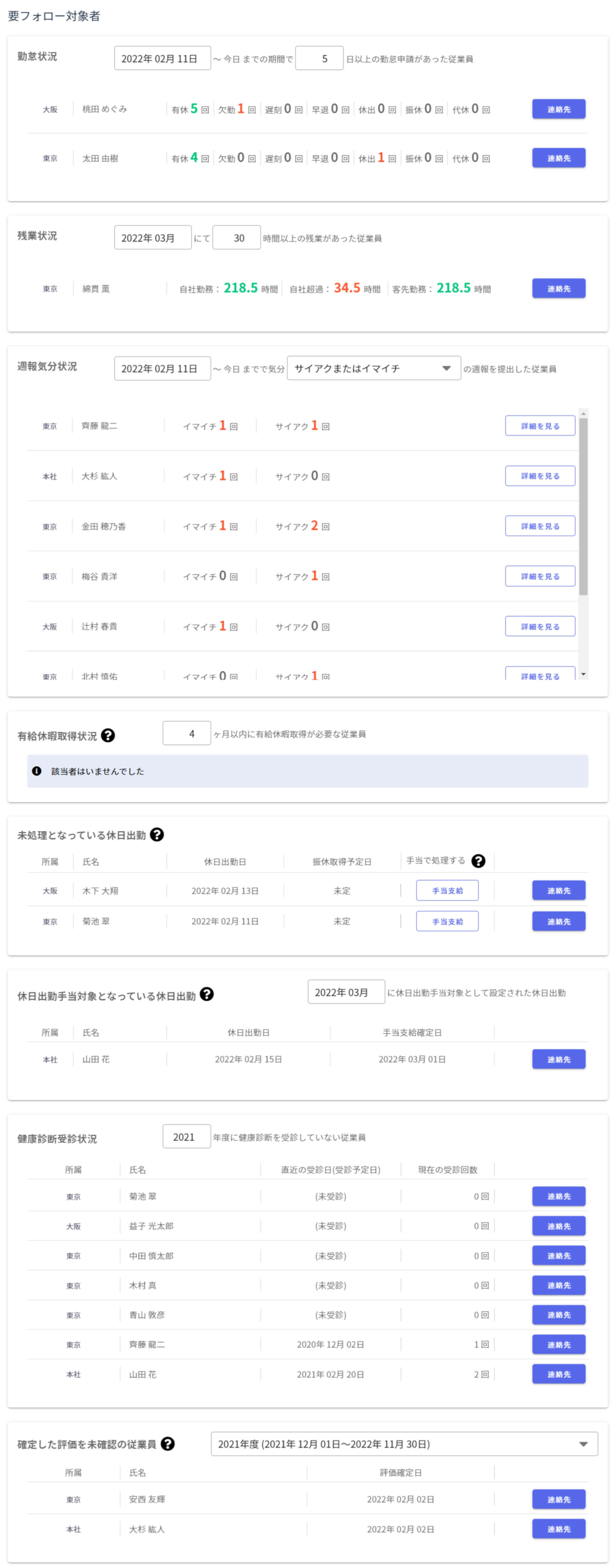This screenshot has width=616, height=1568.
Task: Click 要フォロー対象者 page heading
Action: 54,16
